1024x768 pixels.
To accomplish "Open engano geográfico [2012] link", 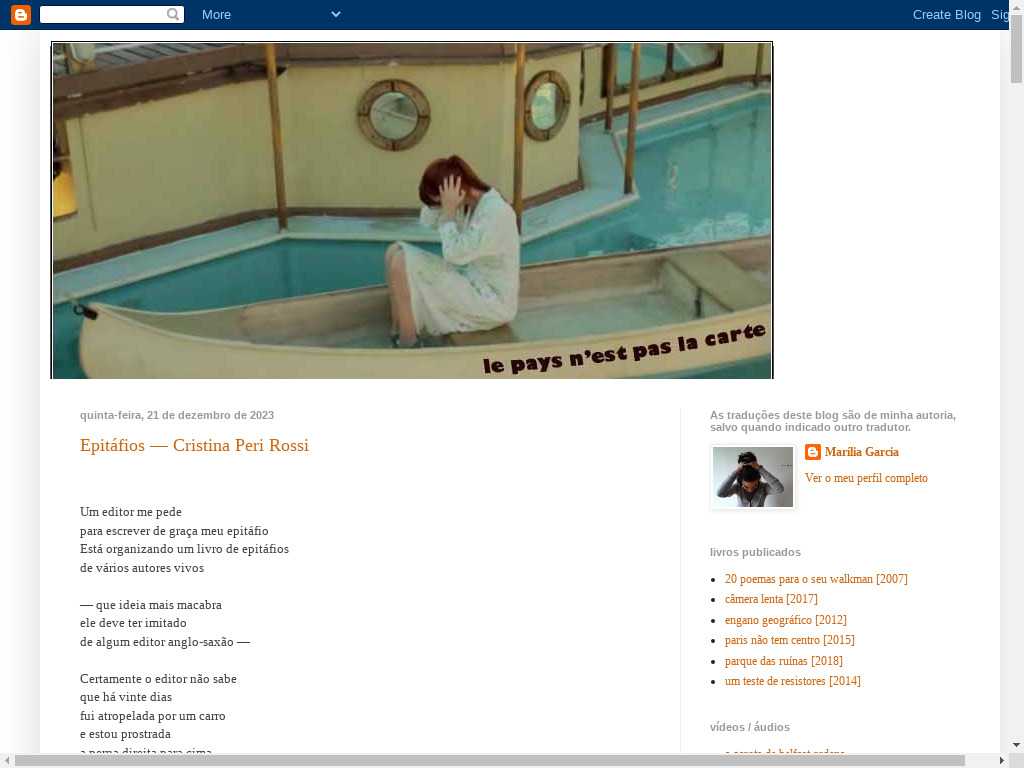I will 785,620.
